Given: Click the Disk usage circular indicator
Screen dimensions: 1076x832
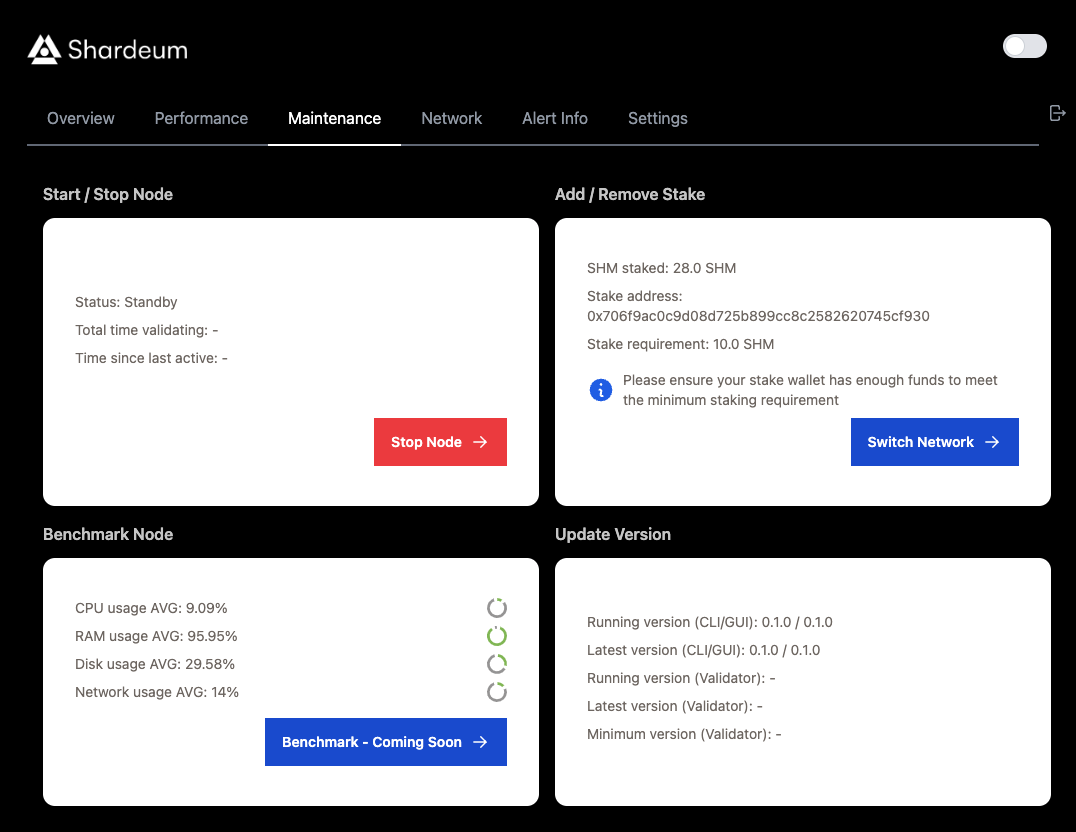Looking at the screenshot, I should [497, 664].
